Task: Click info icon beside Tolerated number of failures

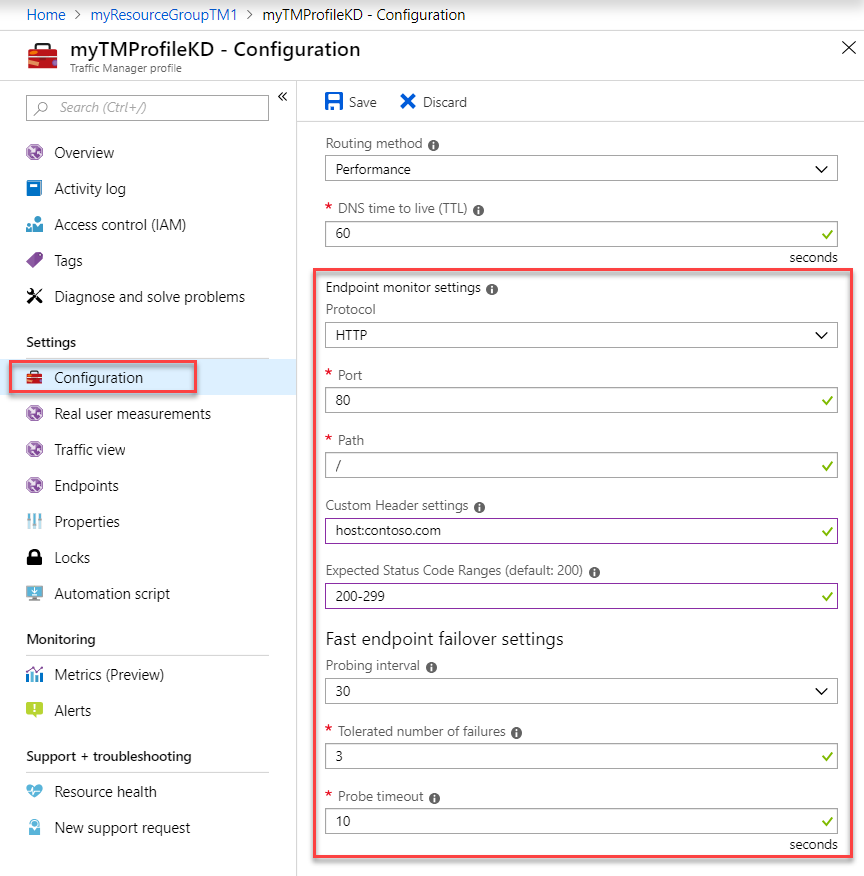Action: click(517, 733)
